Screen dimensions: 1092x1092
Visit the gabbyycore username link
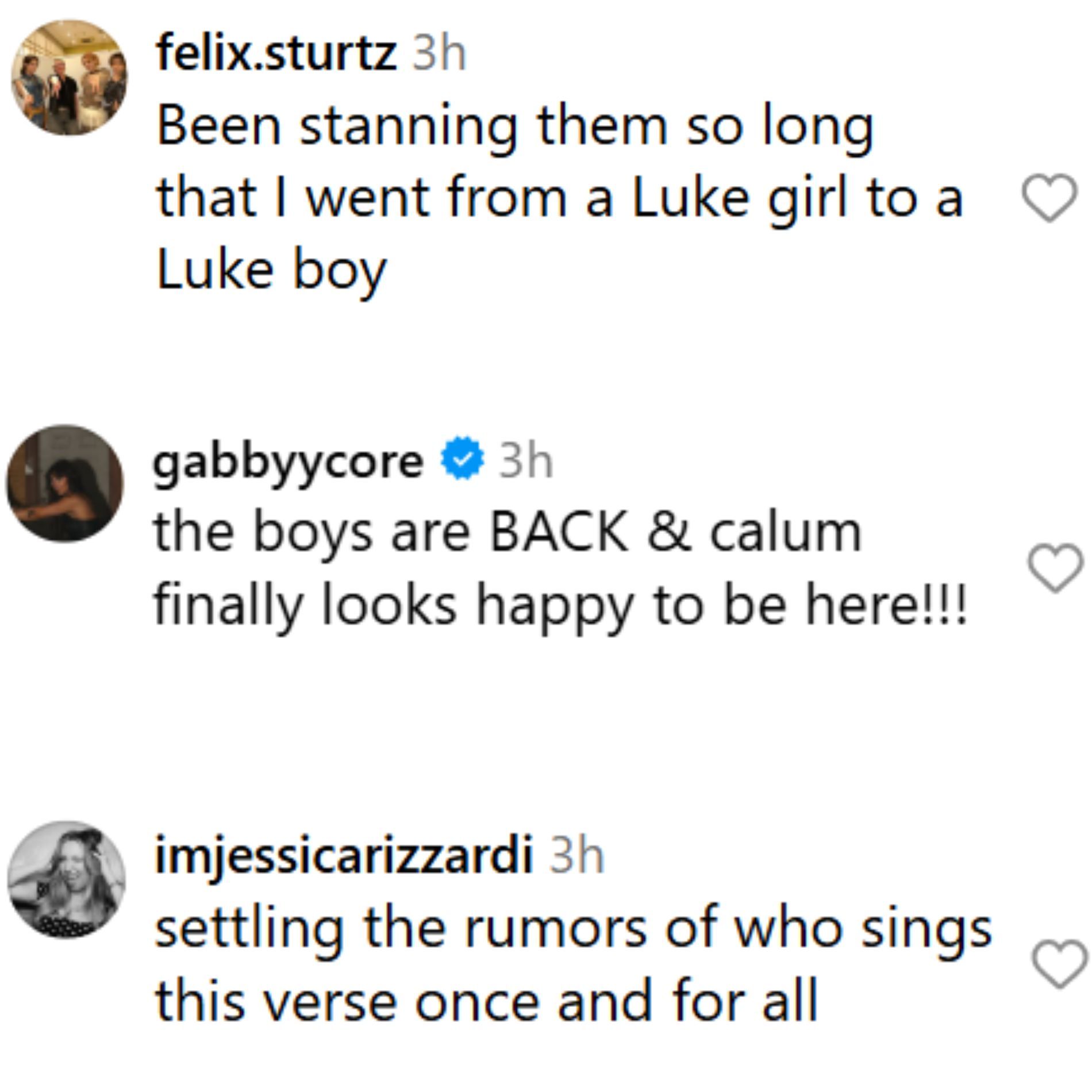[288, 462]
